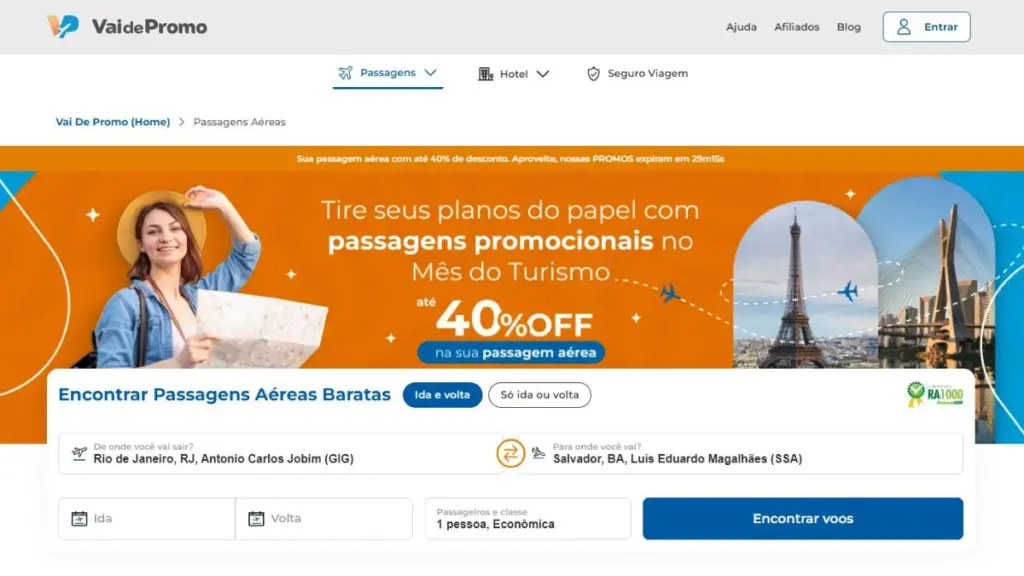Click the destination field showing Salvador (SSA)
The image size is (1024, 576).
click(741, 453)
